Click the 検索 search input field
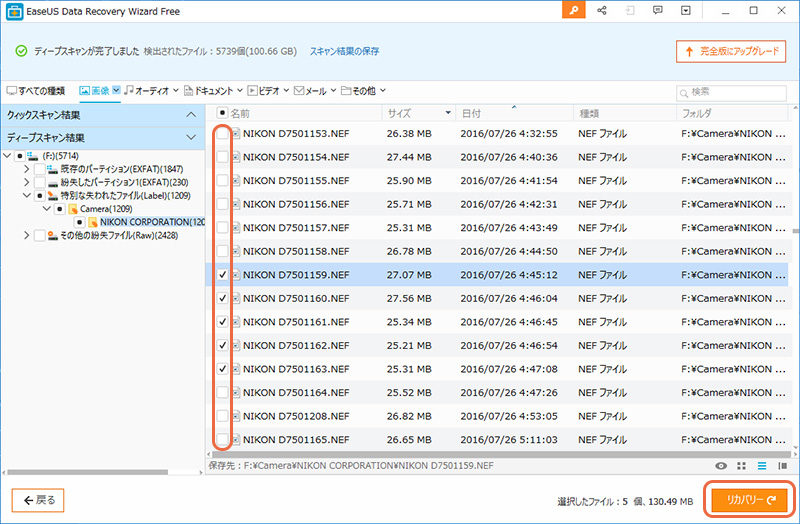 click(x=731, y=93)
